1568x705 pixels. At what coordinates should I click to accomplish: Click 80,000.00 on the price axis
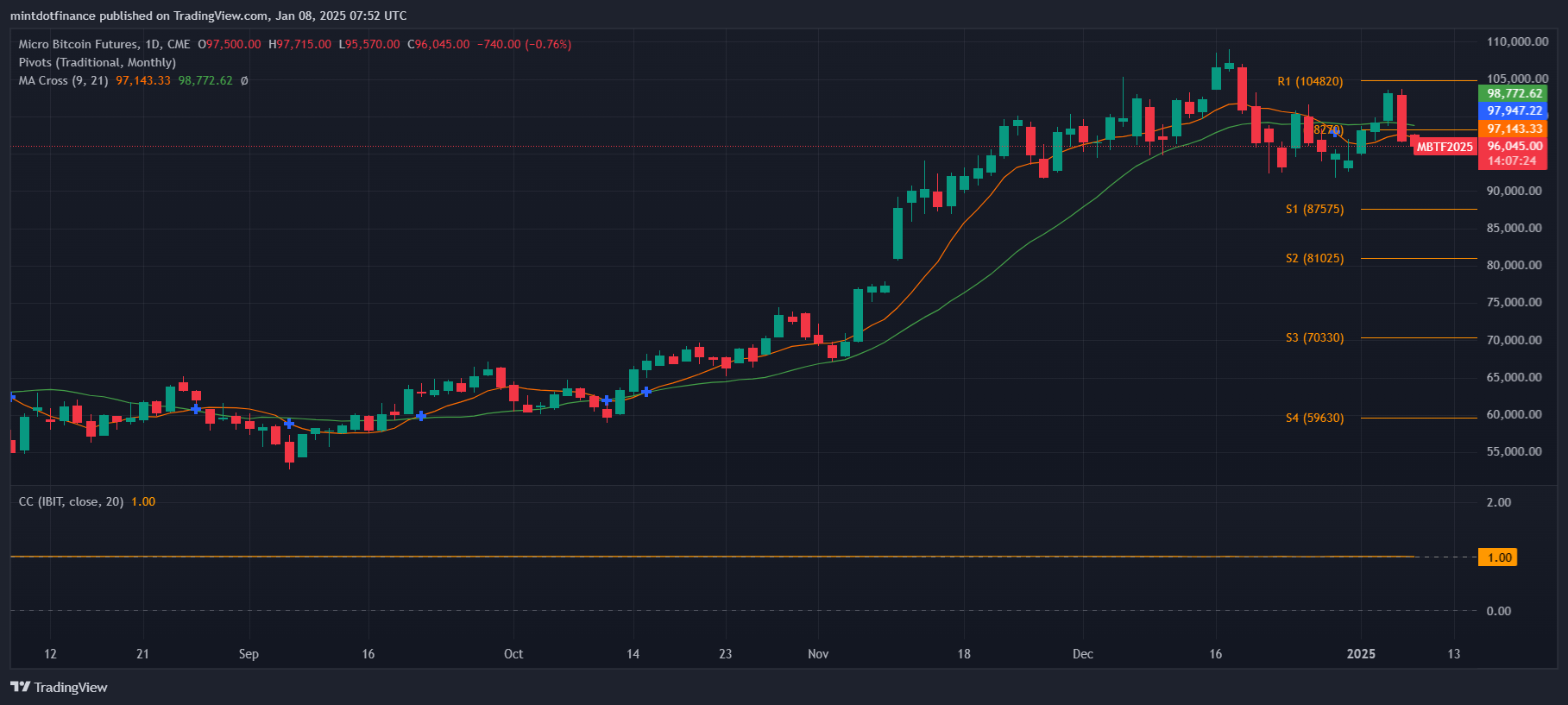1514,265
